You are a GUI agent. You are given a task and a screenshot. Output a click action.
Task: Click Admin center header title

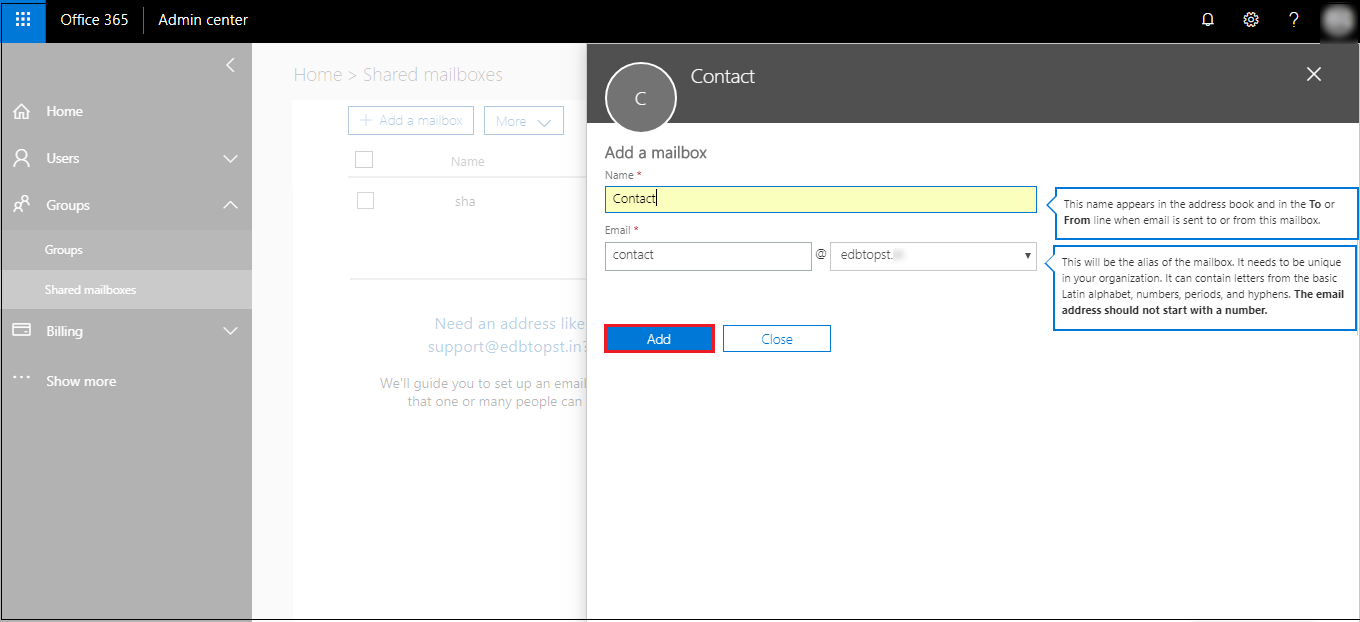pos(203,20)
